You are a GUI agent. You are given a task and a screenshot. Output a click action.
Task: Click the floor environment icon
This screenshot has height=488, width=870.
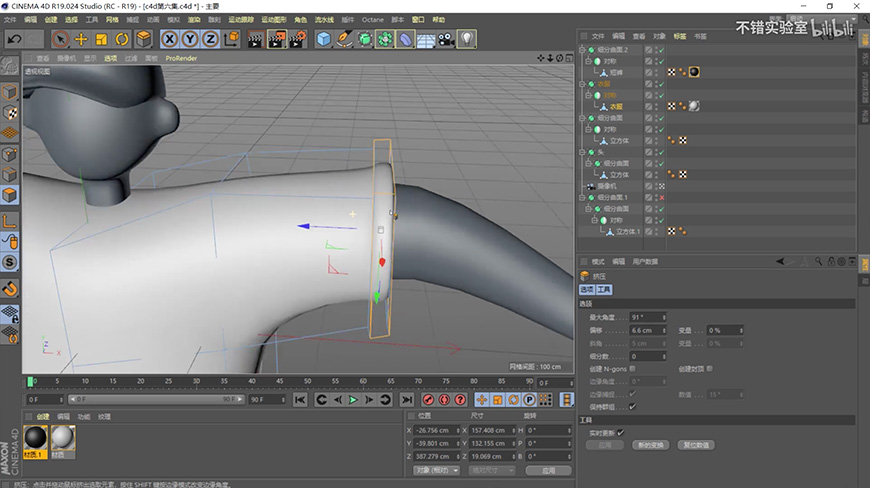tap(426, 40)
